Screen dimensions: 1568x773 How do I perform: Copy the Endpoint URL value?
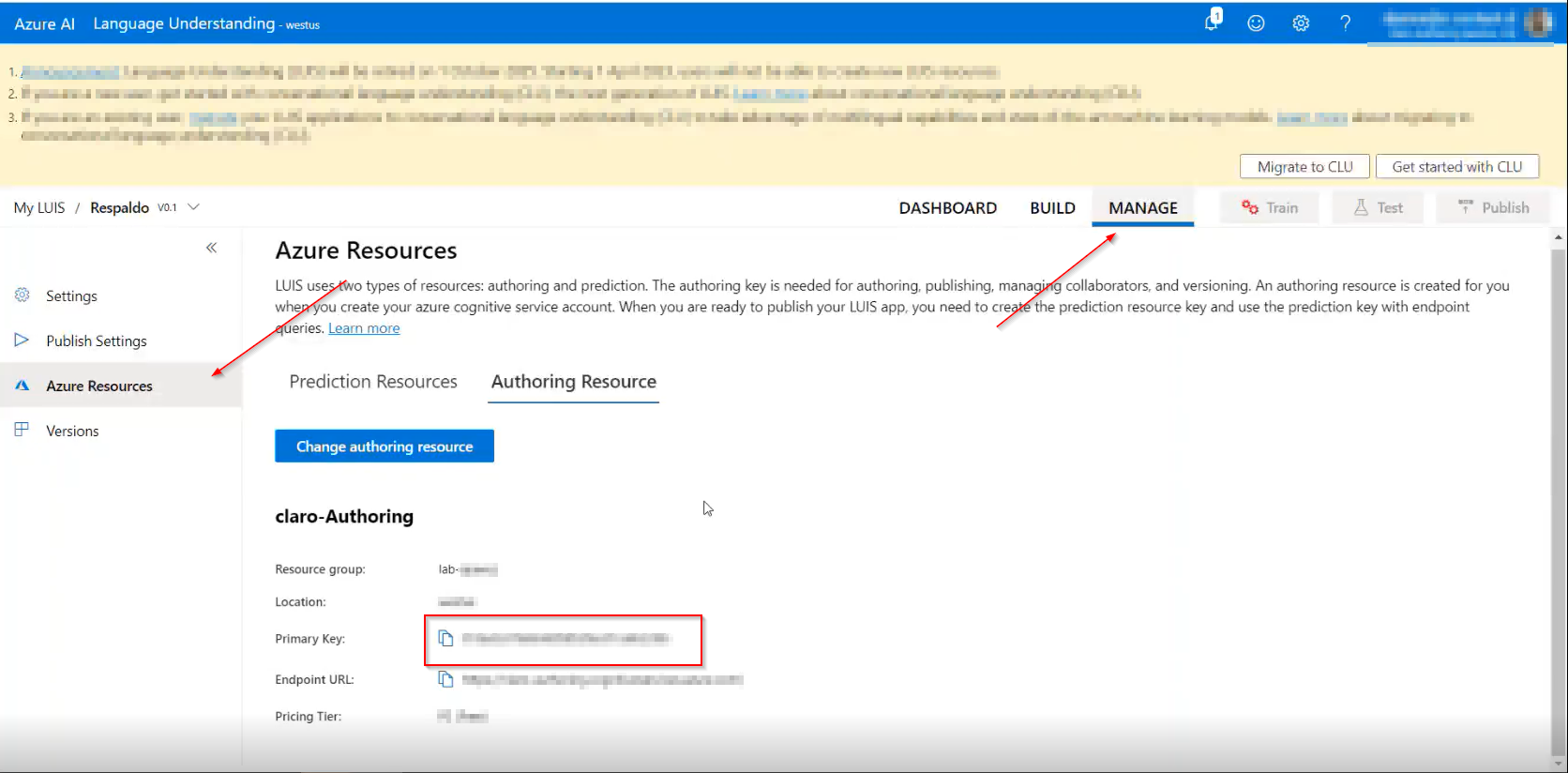(446, 678)
